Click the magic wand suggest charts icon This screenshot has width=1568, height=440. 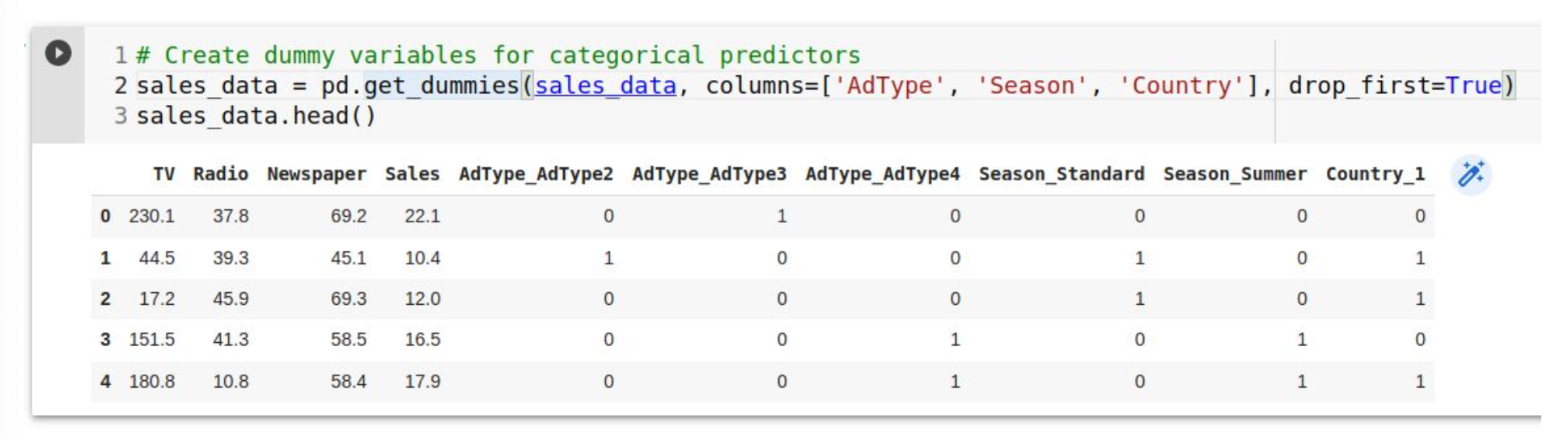point(1471,175)
